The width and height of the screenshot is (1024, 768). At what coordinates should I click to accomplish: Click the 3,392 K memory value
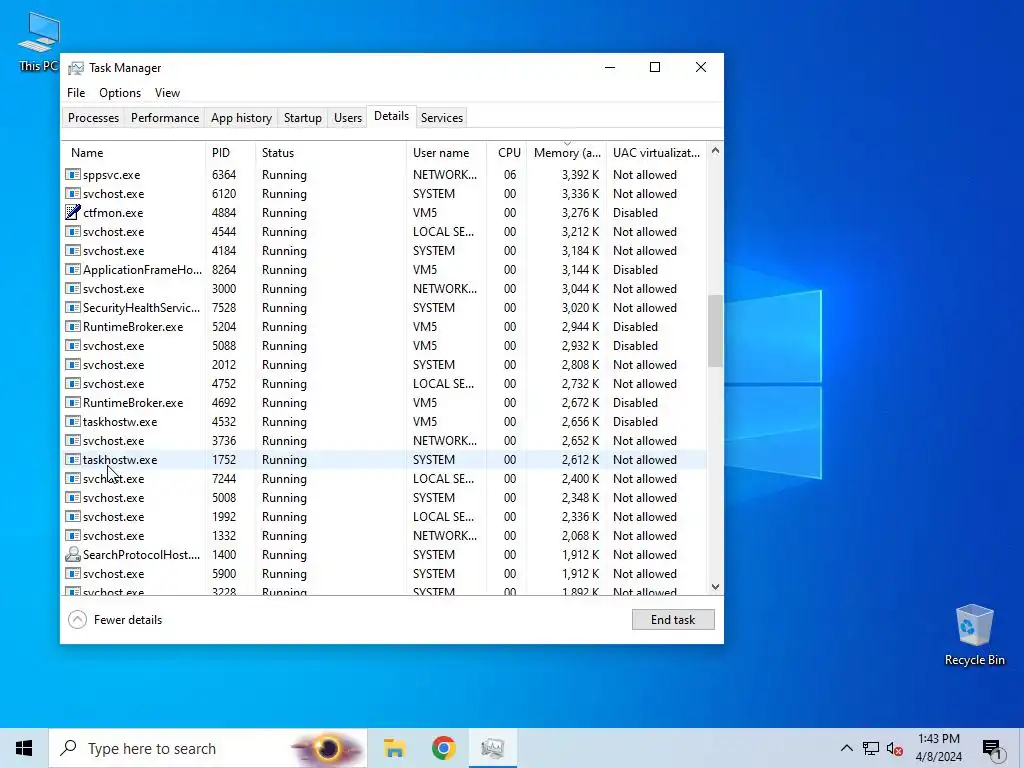[x=580, y=174]
